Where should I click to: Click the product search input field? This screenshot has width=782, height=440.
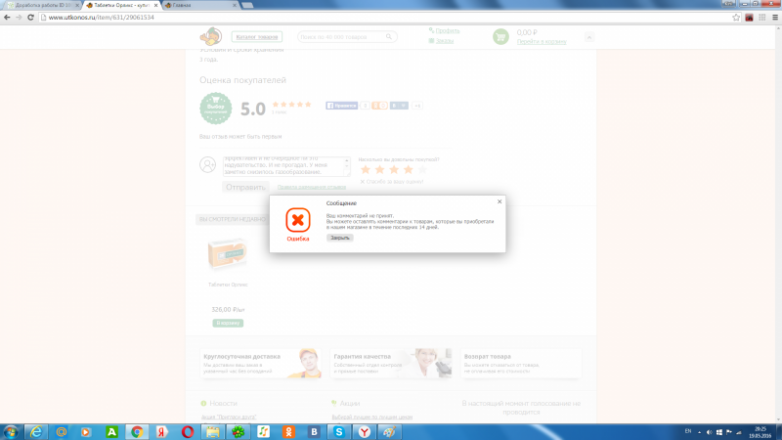click(346, 37)
